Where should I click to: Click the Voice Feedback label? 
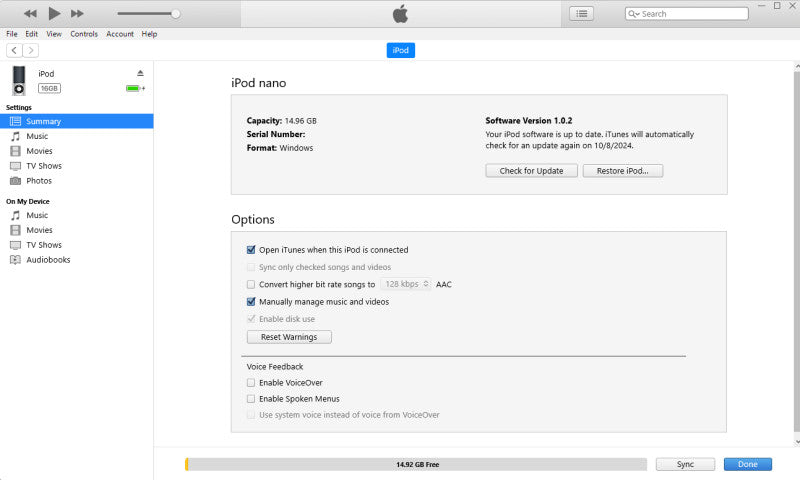click(x=275, y=367)
